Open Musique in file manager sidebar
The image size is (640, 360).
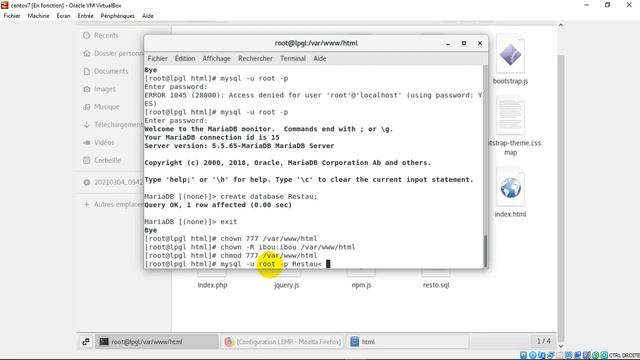pyautogui.click(x=101, y=107)
